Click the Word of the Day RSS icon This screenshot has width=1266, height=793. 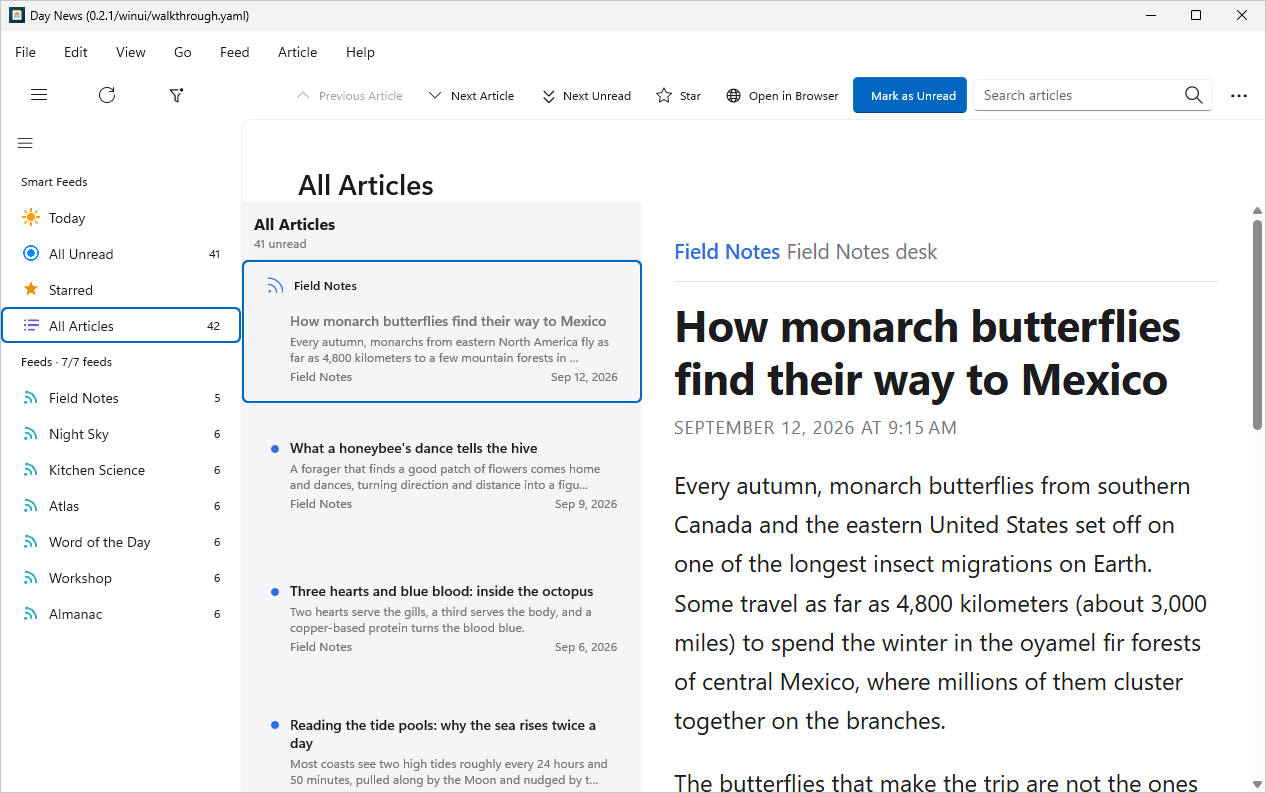pos(31,542)
